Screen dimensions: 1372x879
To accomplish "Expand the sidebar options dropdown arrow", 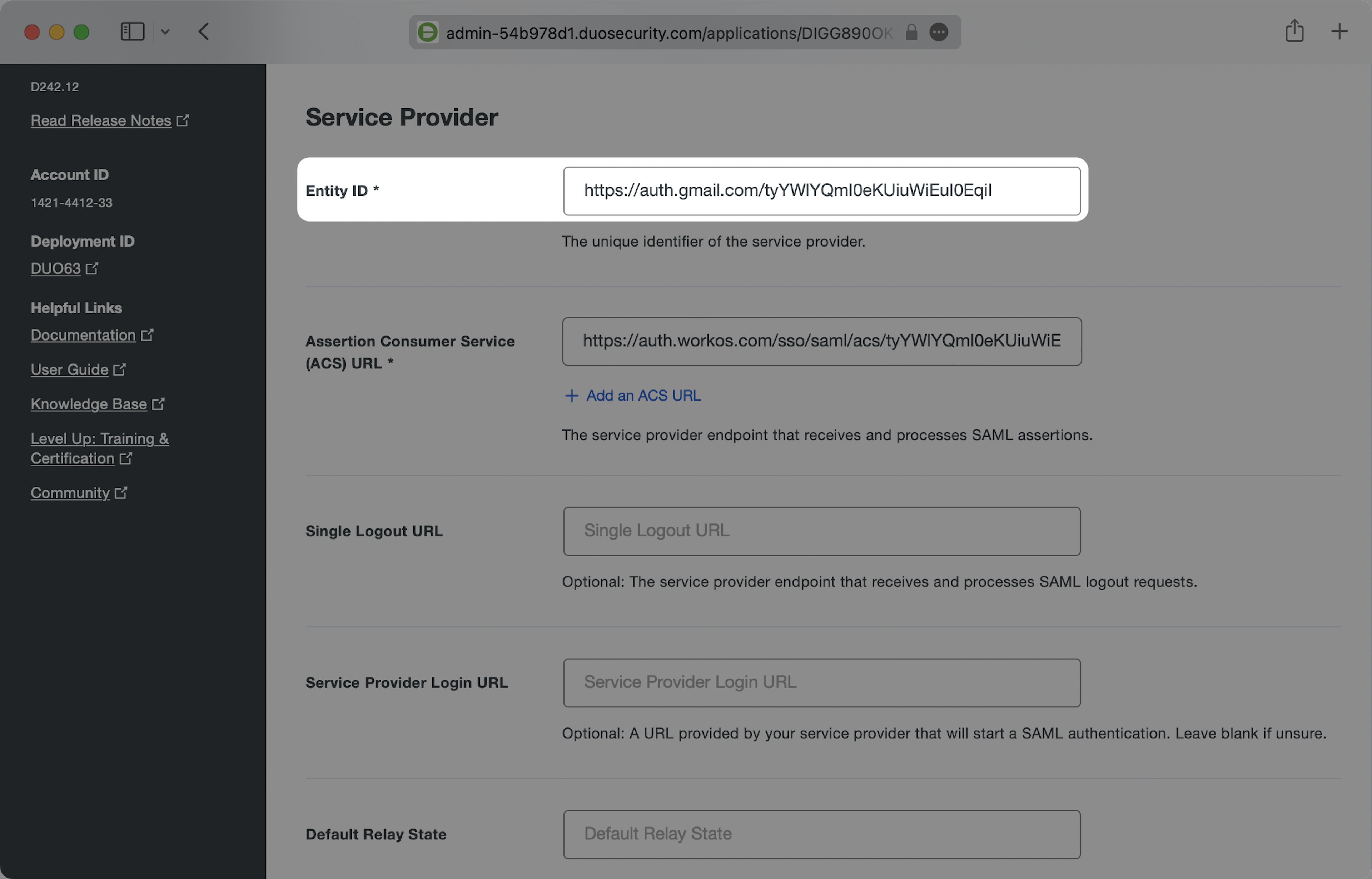I will 165,31.
